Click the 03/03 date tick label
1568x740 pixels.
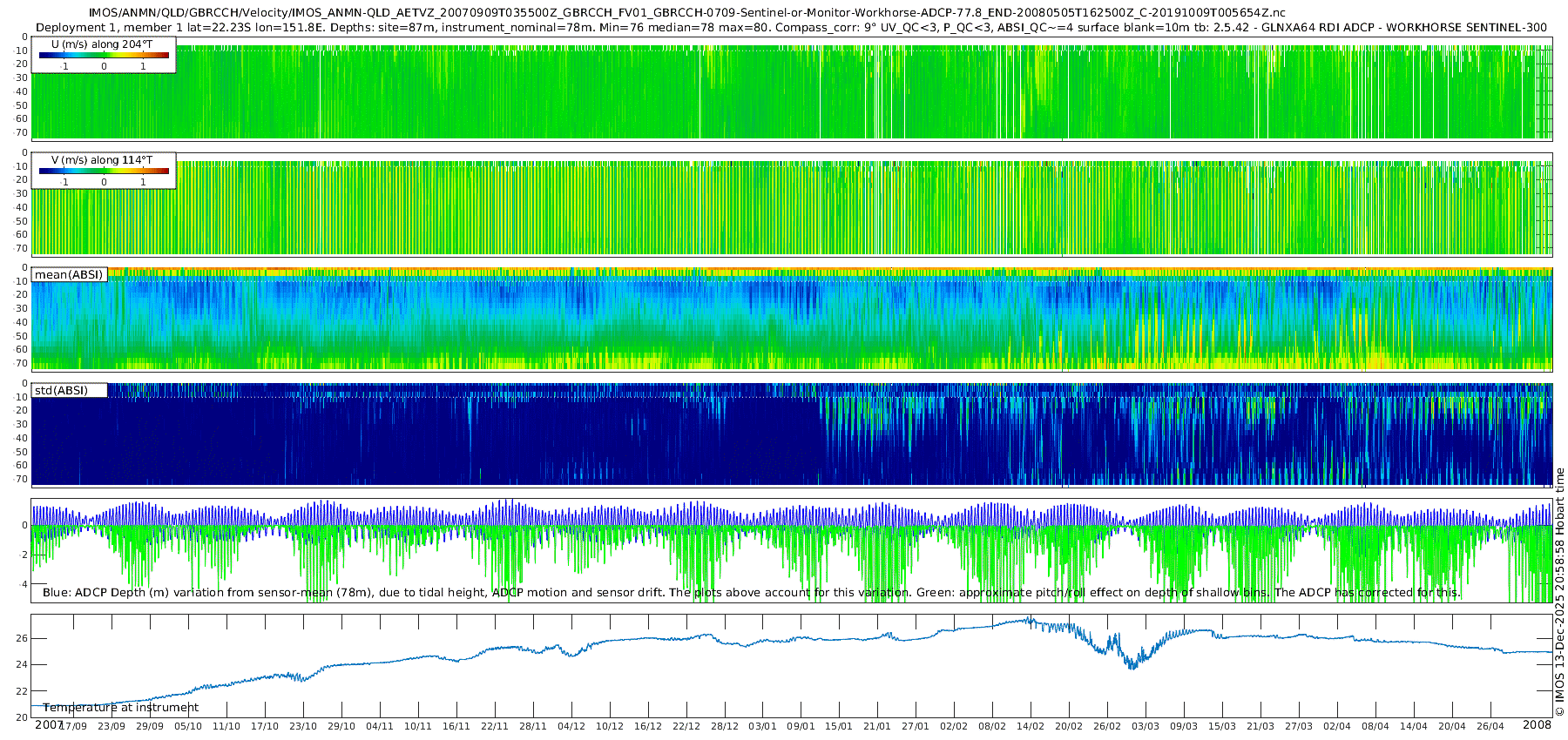1146,726
